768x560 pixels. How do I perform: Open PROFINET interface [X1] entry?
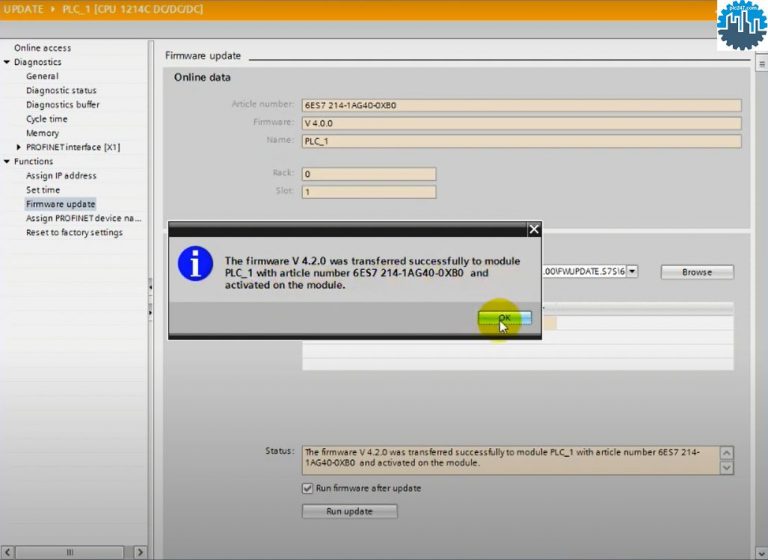pyautogui.click(x=73, y=147)
